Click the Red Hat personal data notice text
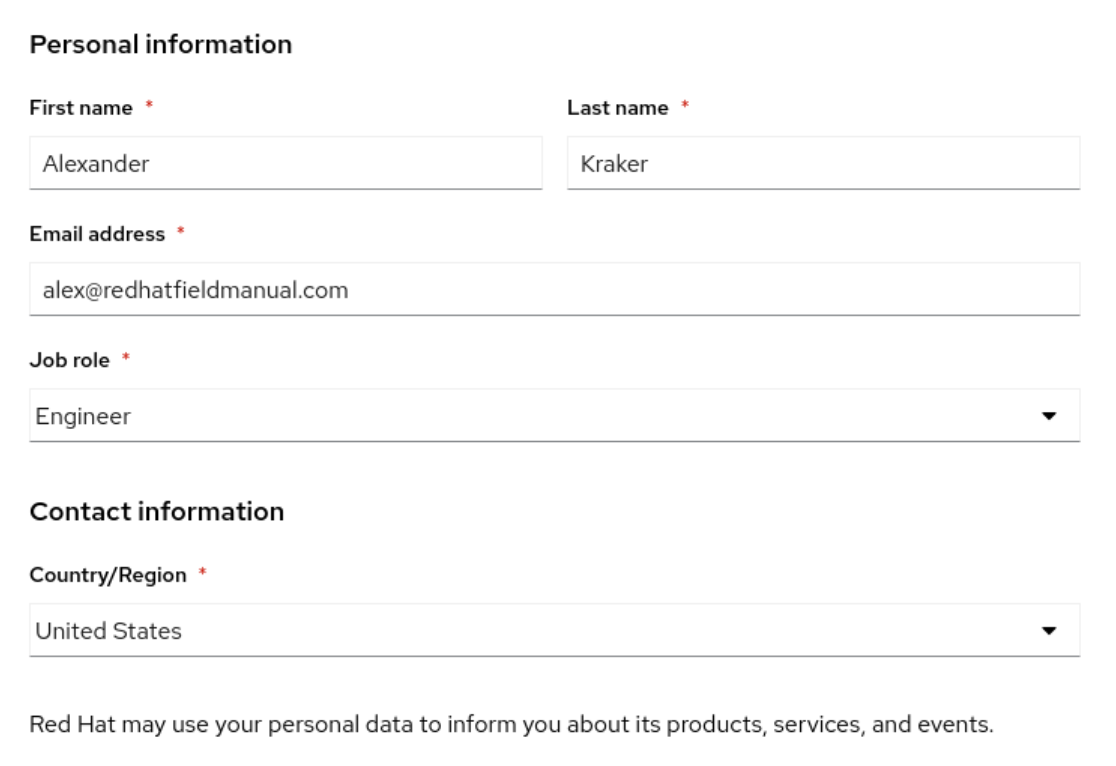The height and width of the screenshot is (766, 1116). pyautogui.click(x=511, y=725)
